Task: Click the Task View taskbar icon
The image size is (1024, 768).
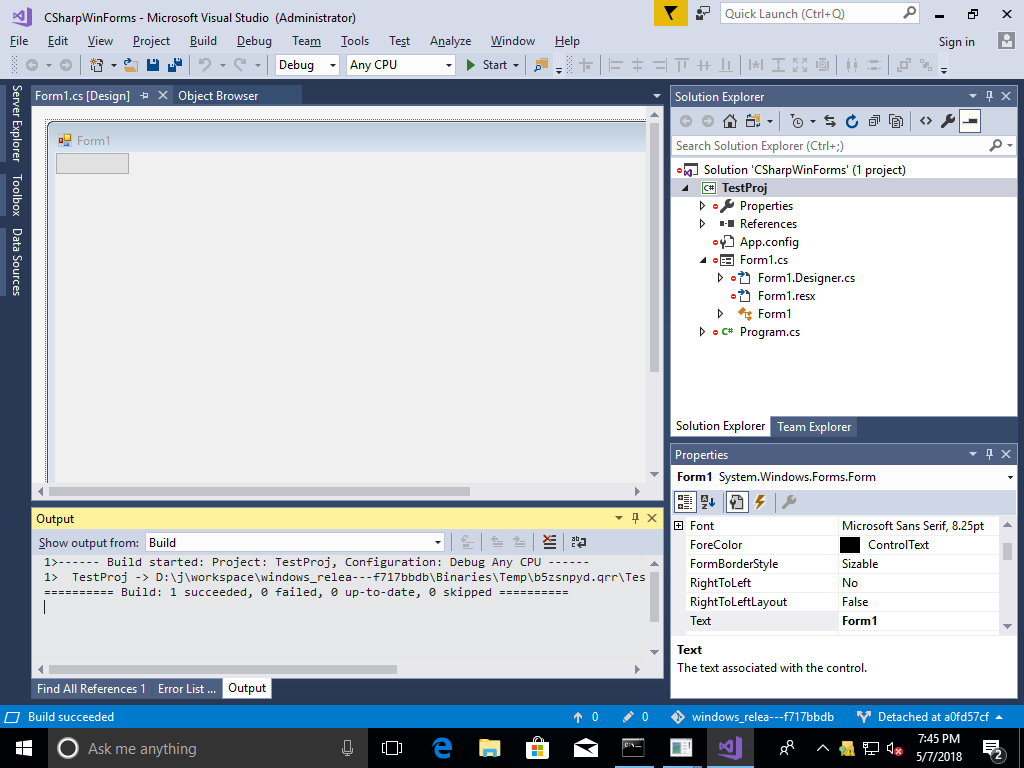Action: 392,748
